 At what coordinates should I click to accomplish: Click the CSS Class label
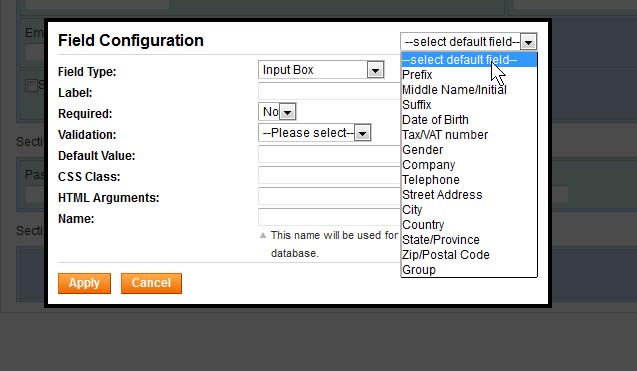pyautogui.click(x=89, y=177)
